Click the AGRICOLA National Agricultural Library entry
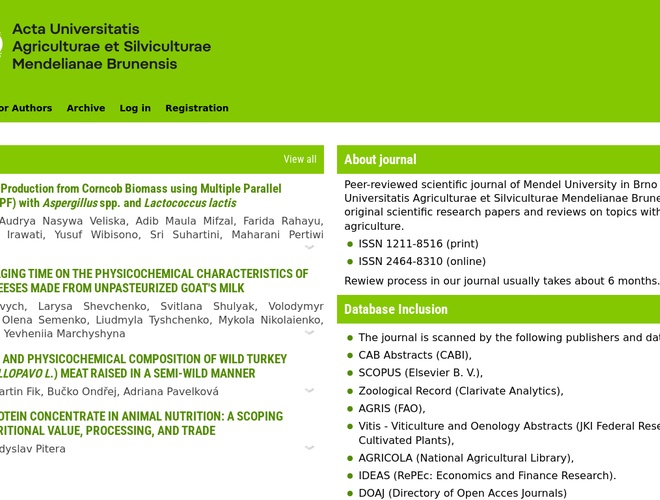This screenshot has width=660, height=500. [466, 458]
